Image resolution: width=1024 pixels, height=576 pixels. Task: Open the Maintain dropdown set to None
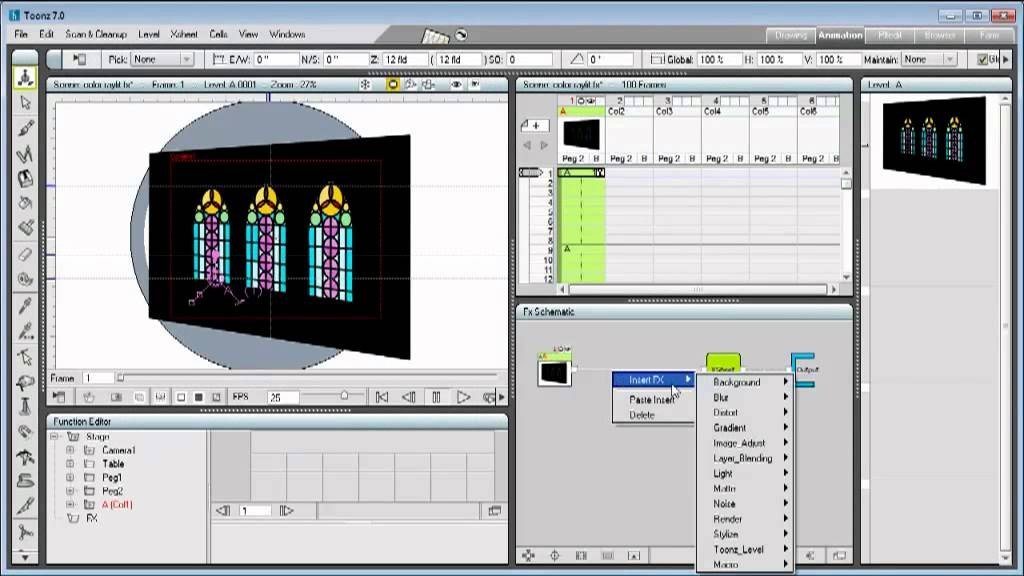click(929, 59)
